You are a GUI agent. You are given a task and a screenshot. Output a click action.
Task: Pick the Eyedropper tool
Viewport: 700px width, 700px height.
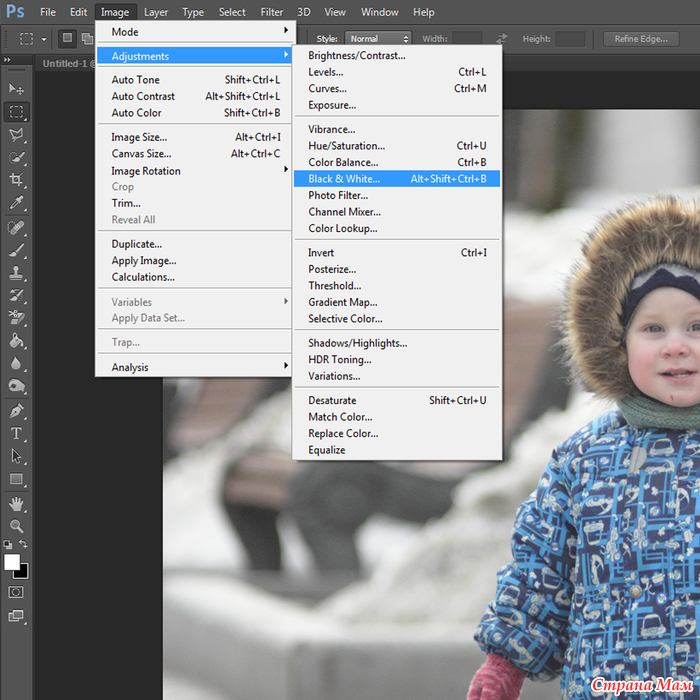pyautogui.click(x=16, y=204)
